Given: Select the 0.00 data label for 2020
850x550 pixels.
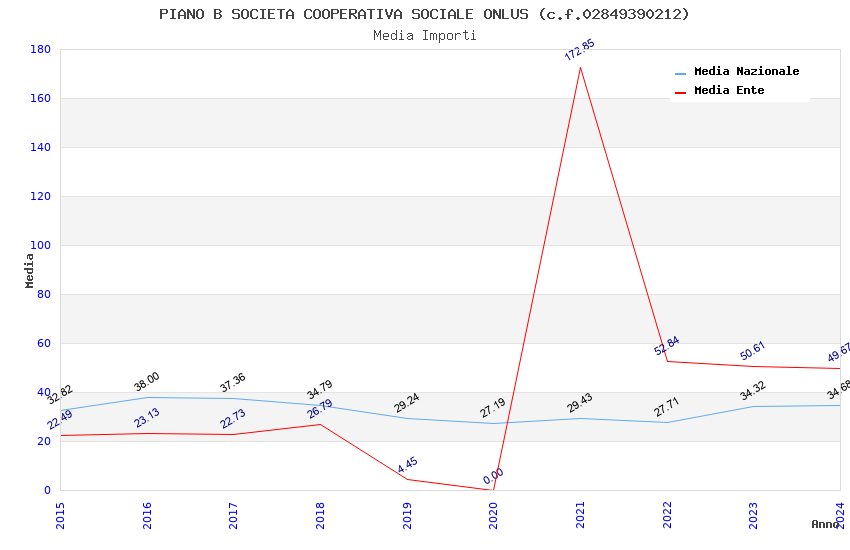Looking at the screenshot, I should click(493, 476).
